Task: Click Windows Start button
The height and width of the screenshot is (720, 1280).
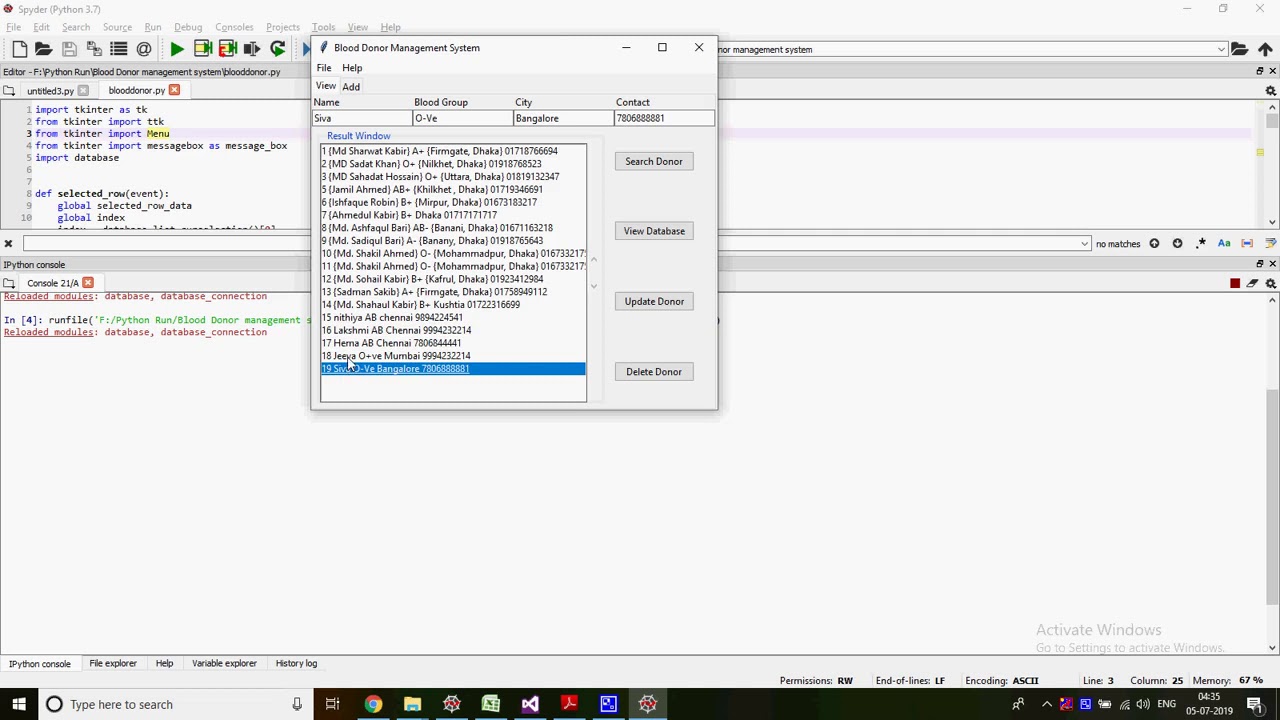Action: coord(19,704)
